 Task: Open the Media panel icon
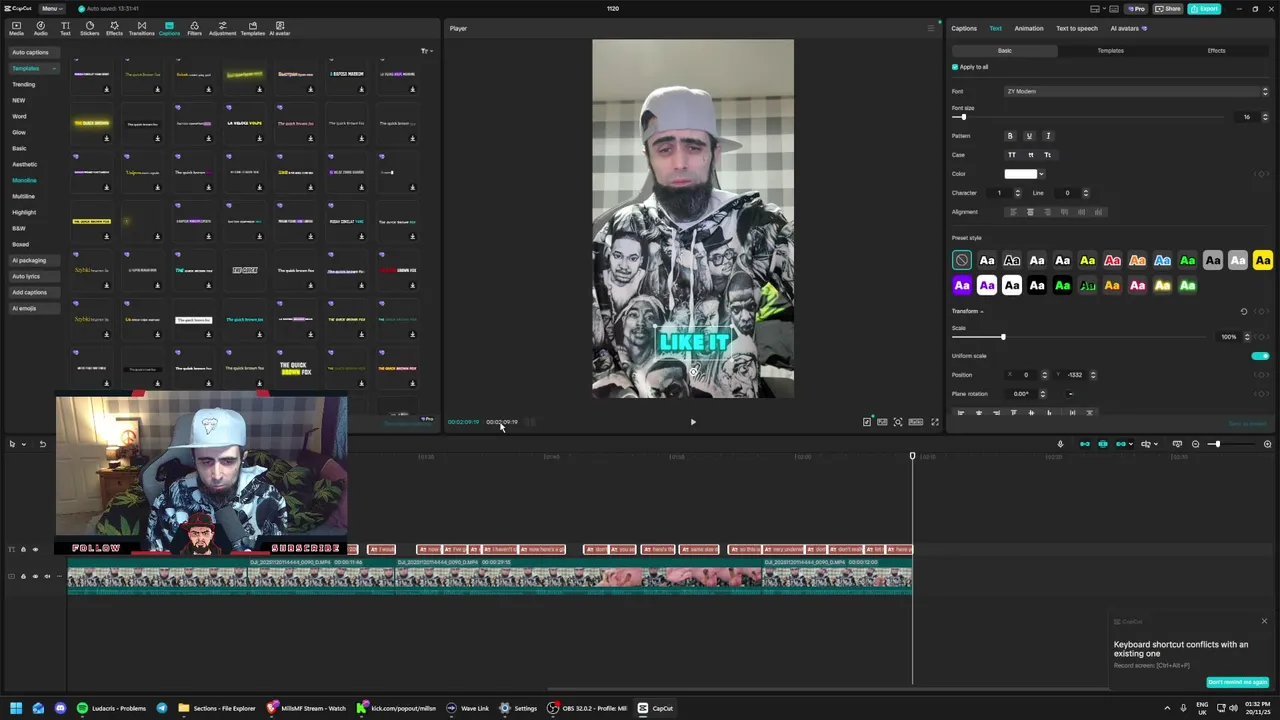coord(16,28)
